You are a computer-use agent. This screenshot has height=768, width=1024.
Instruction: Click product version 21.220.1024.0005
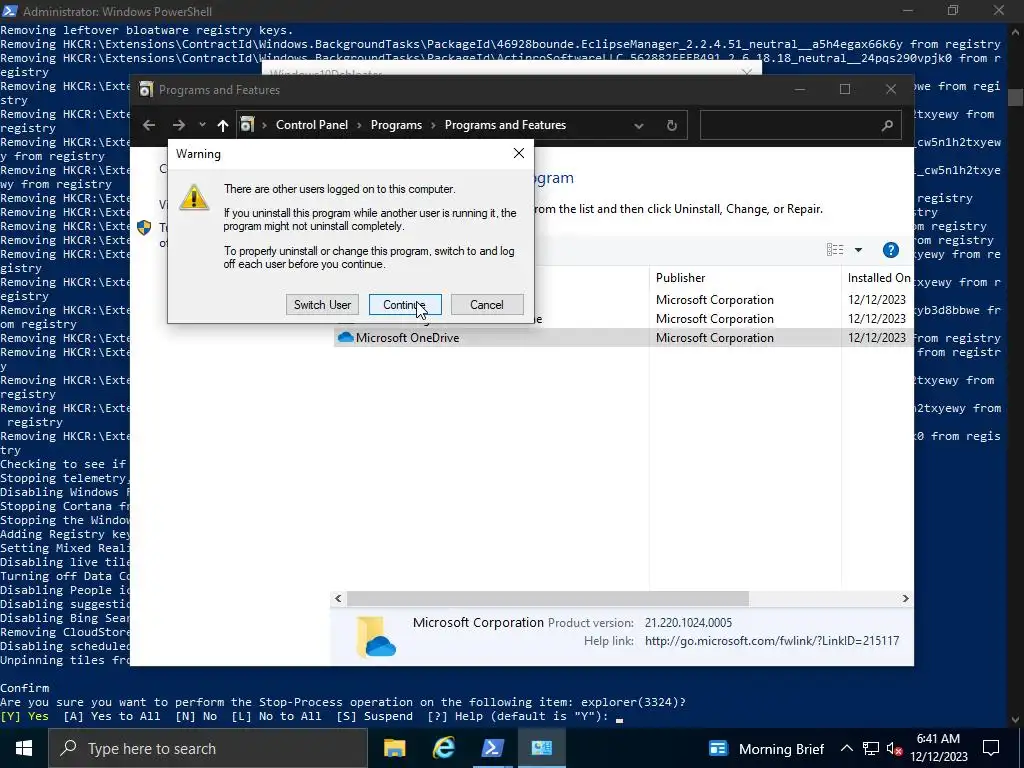pyautogui.click(x=688, y=623)
